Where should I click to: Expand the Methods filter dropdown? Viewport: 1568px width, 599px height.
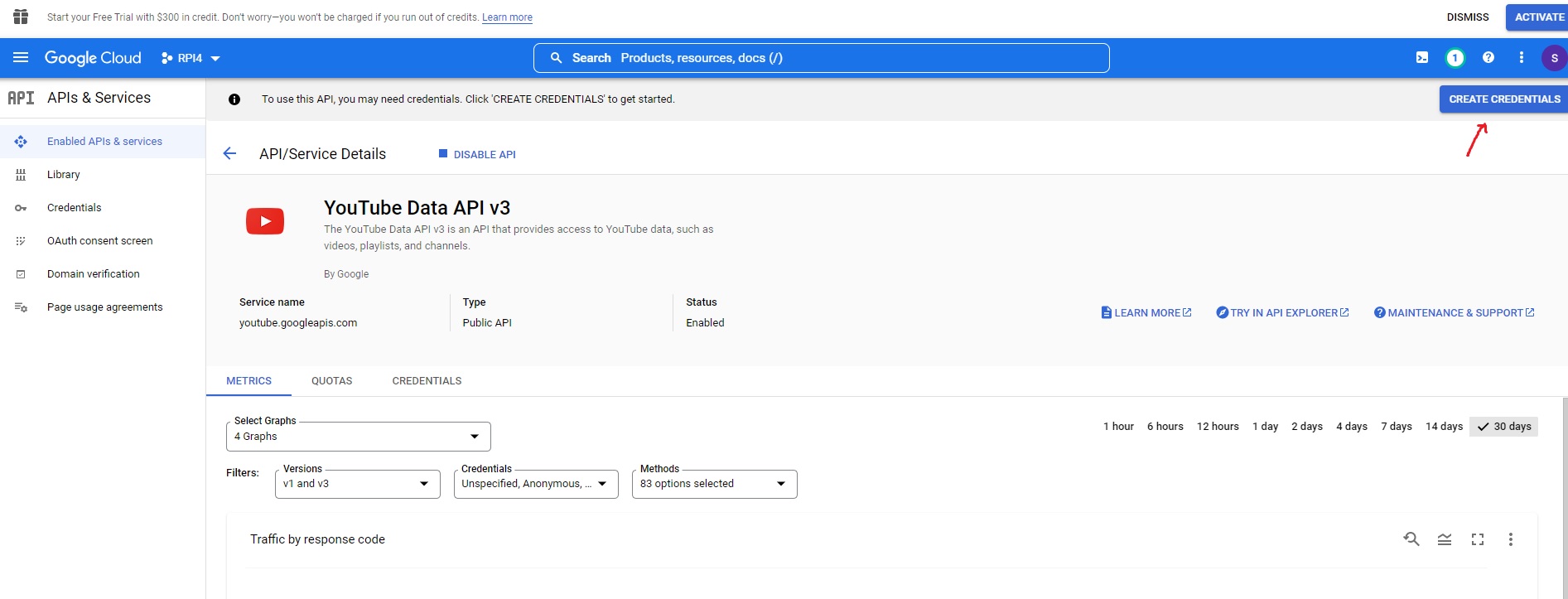click(714, 484)
